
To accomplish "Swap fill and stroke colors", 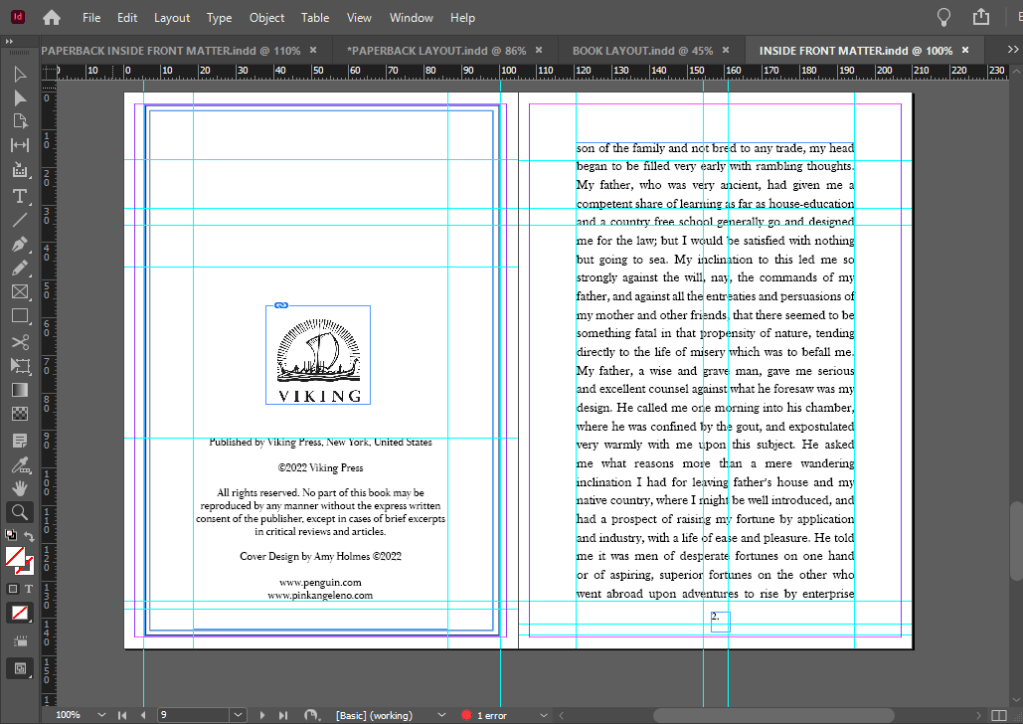I will [29, 537].
